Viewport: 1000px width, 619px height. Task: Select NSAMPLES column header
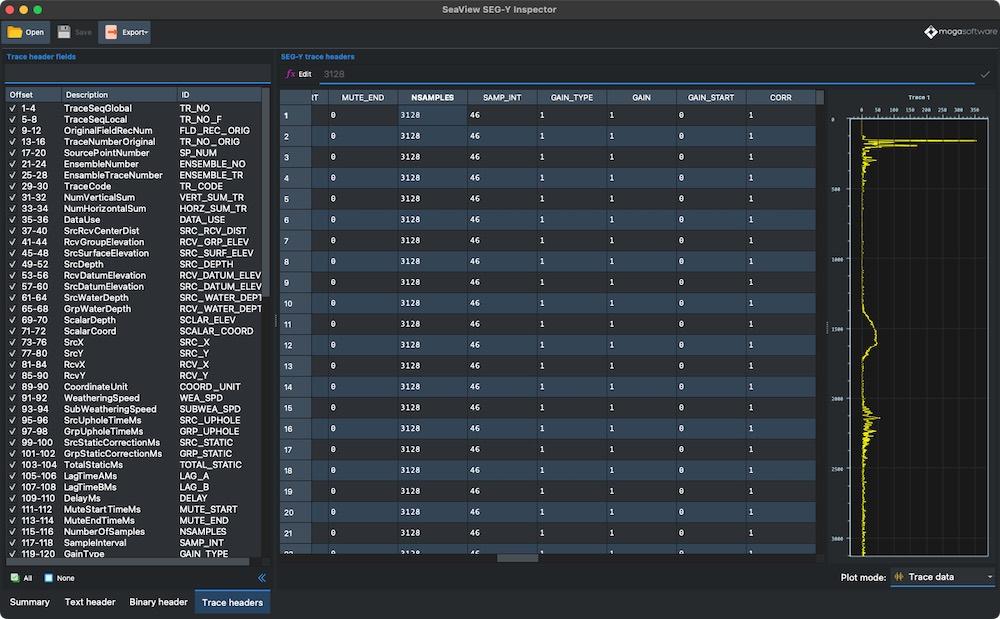(432, 98)
